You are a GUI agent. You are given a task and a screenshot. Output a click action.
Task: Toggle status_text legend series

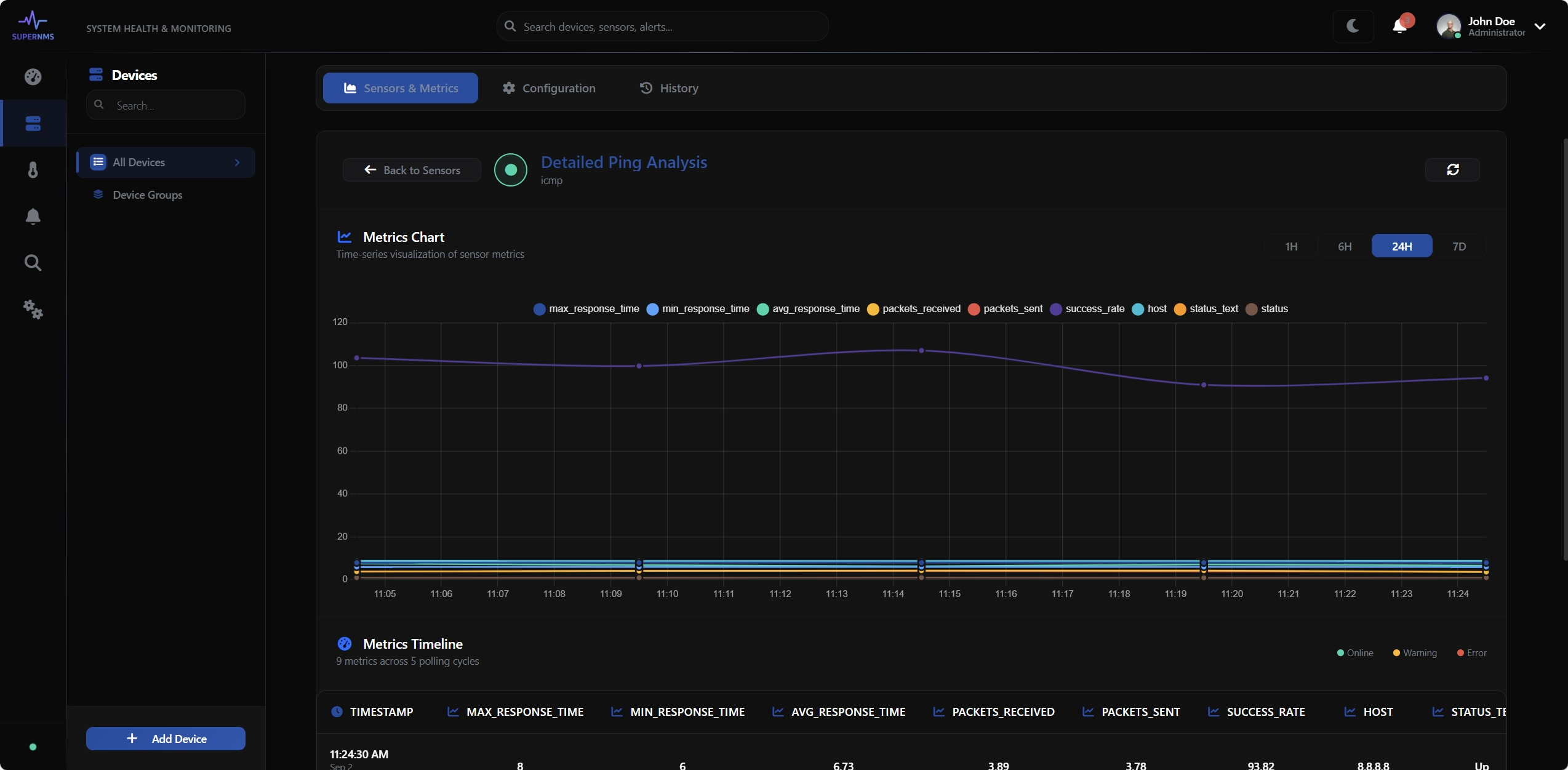(1206, 309)
